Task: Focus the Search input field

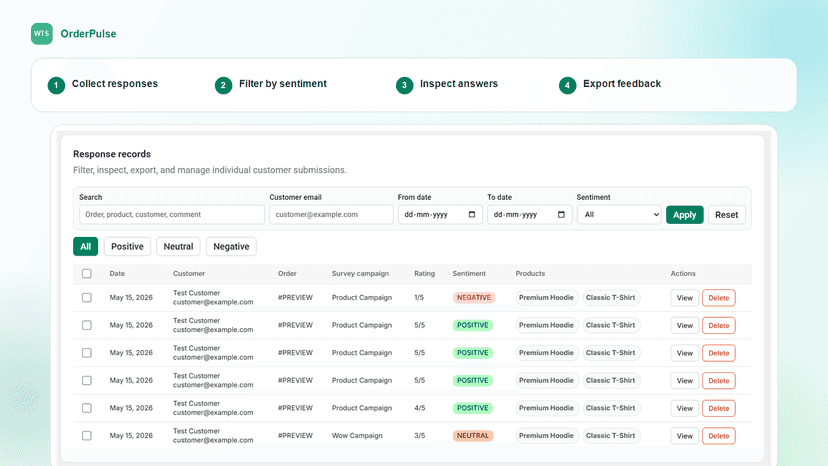Action: point(172,215)
